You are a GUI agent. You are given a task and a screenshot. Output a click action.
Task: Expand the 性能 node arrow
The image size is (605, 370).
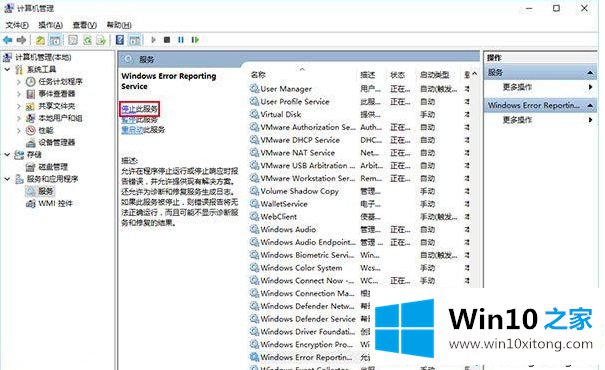tap(19, 130)
